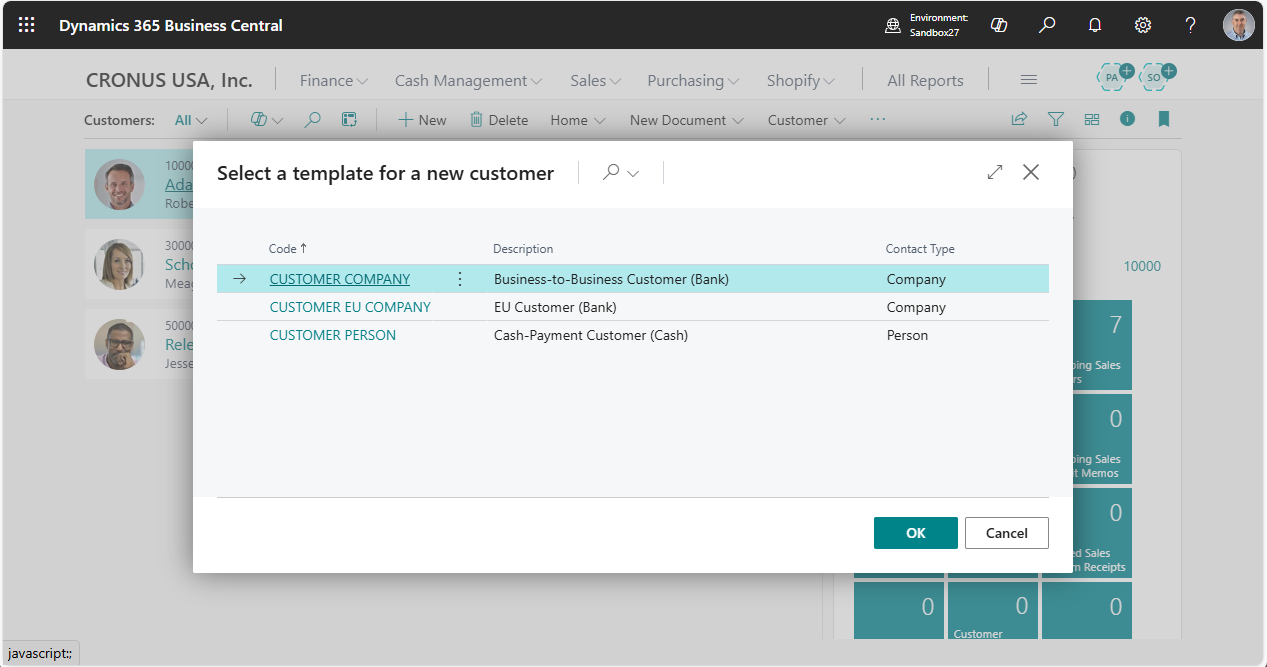Open Copilot in the Customers action bar

click(x=259, y=119)
